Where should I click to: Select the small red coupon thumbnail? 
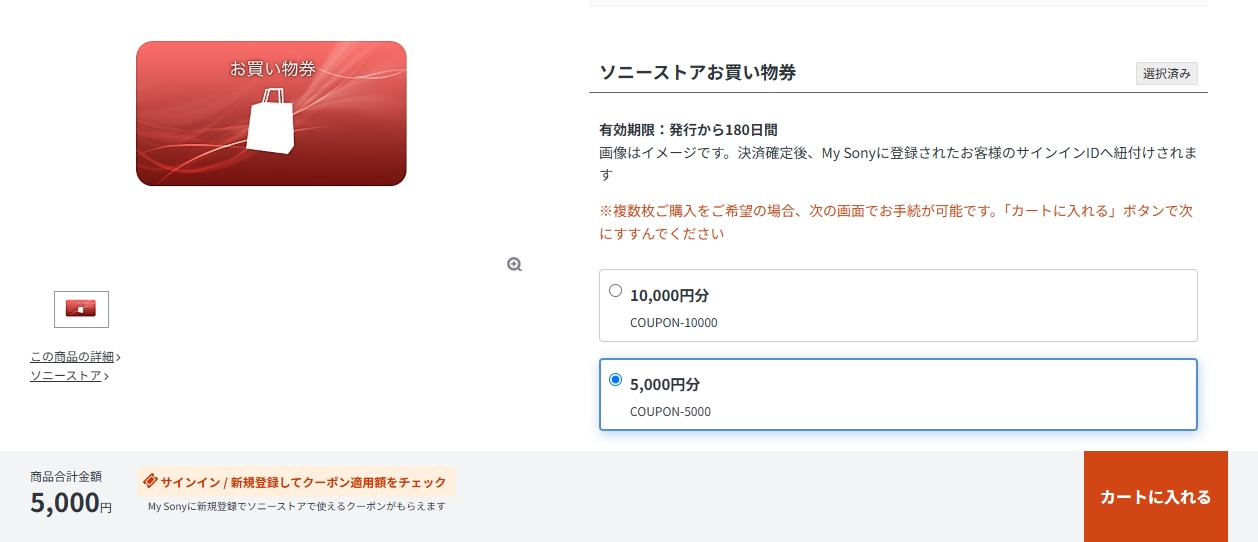[x=81, y=309]
